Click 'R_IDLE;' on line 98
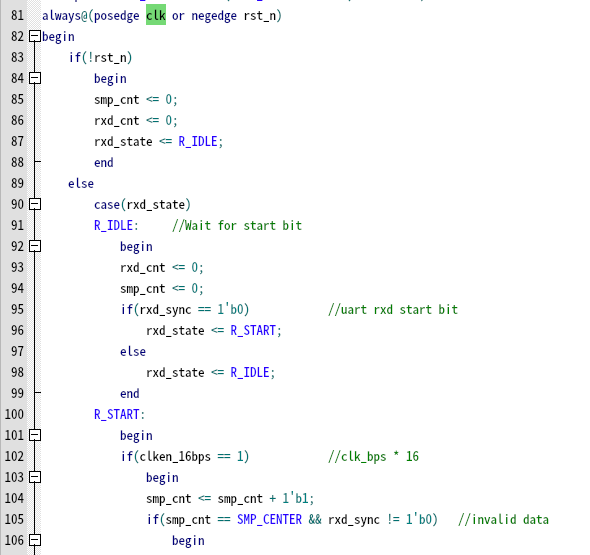The image size is (590, 555). pos(252,373)
